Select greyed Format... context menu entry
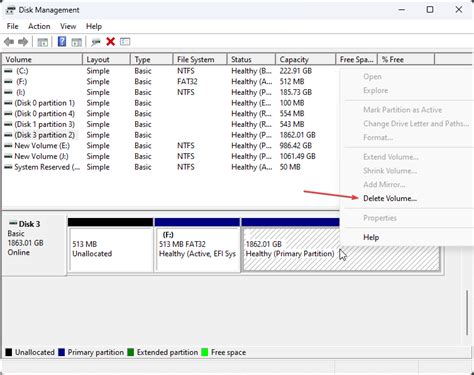The width and height of the screenshot is (474, 375). pyautogui.click(x=378, y=137)
